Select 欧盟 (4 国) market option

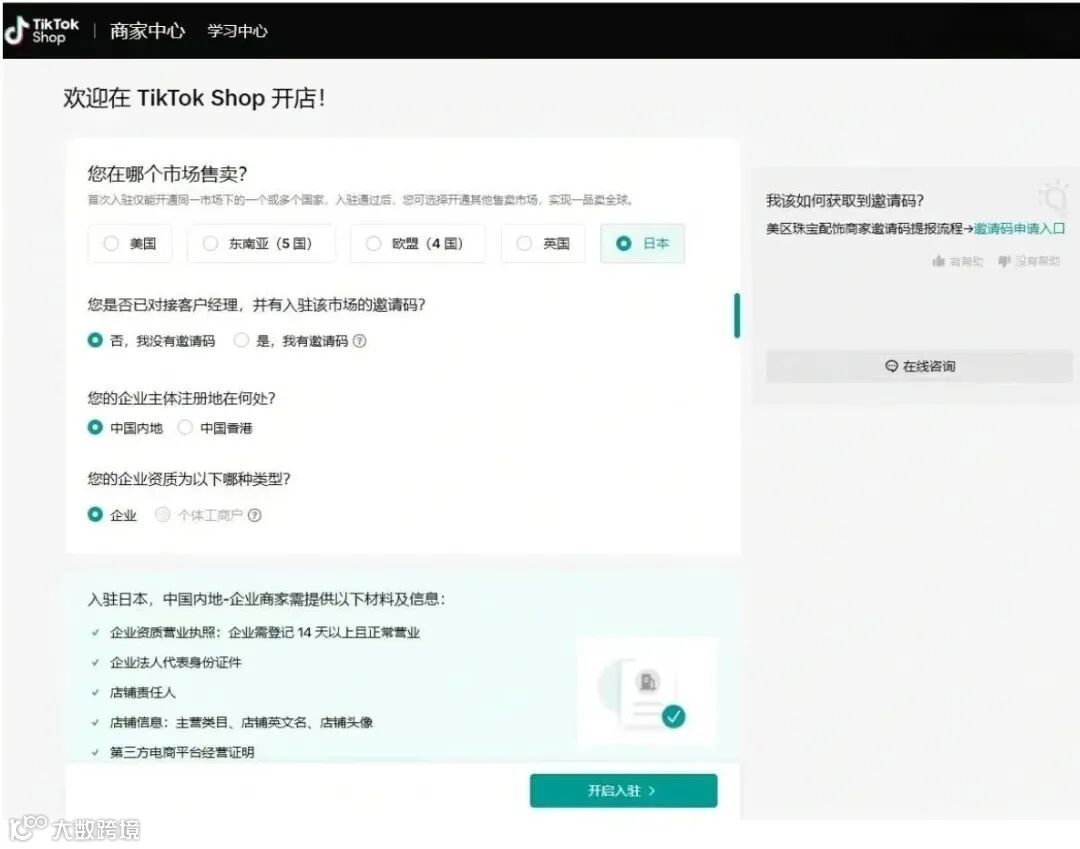417,243
